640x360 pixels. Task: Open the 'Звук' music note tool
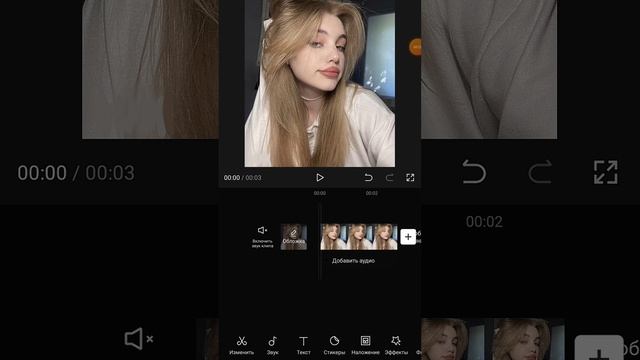pyautogui.click(x=273, y=345)
